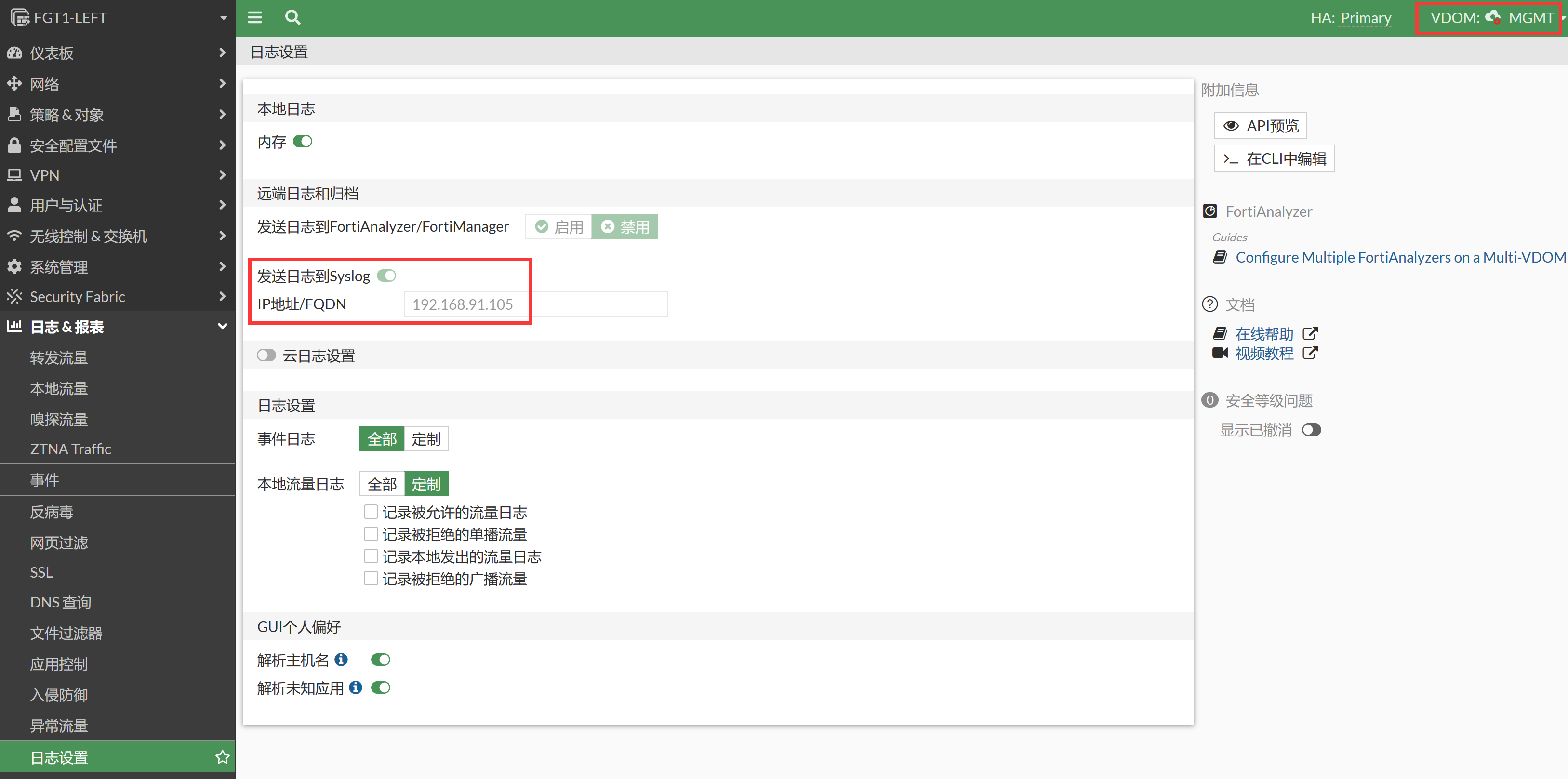Click external link icon beside 在线帮助
Screen dimensions: 1568x779
1310,333
